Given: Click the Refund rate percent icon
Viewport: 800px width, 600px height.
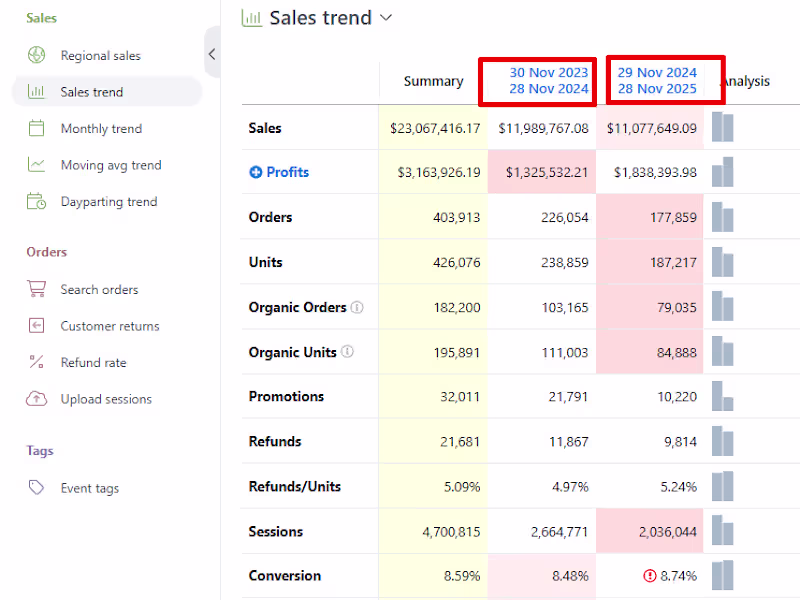Looking at the screenshot, I should point(36,362).
